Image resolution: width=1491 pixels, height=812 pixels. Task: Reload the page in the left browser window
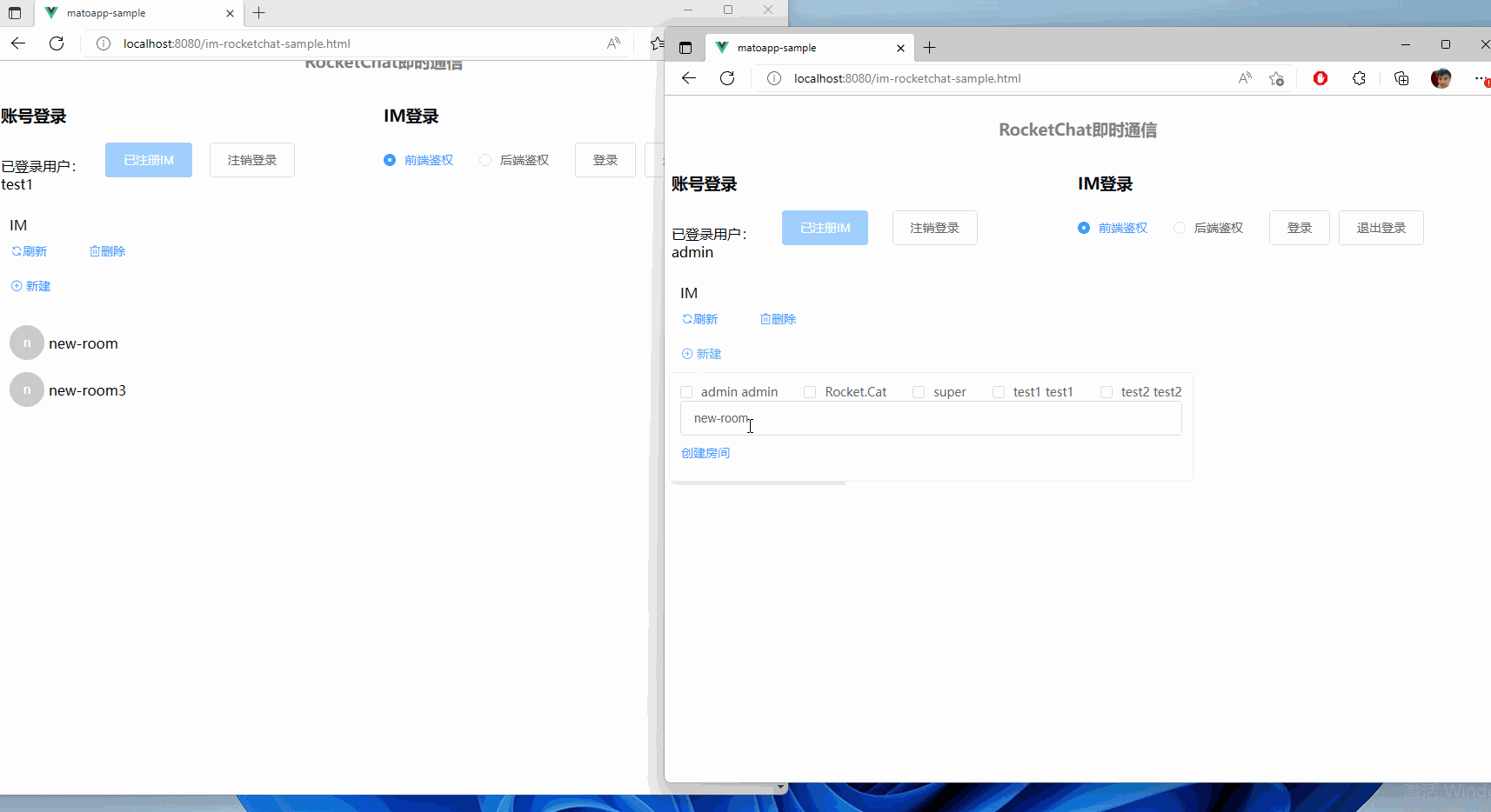(x=57, y=43)
